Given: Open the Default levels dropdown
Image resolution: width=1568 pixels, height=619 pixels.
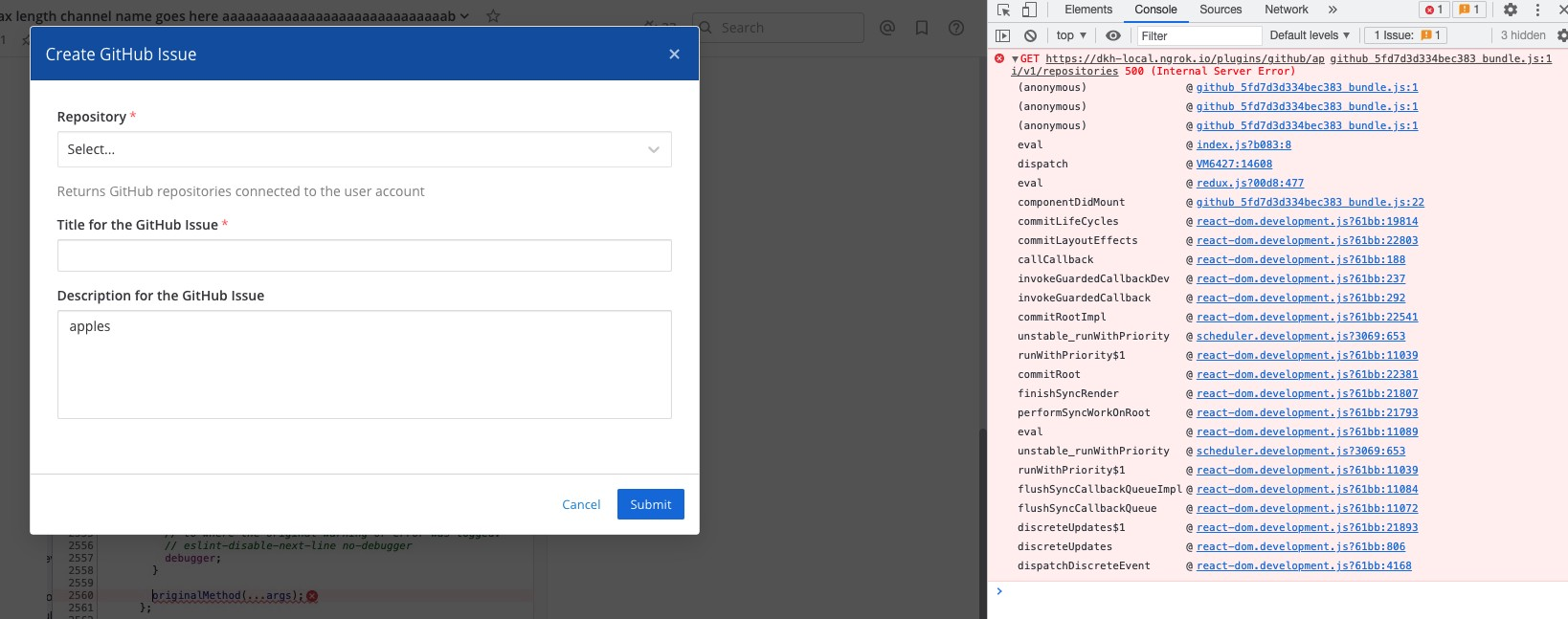Looking at the screenshot, I should (x=1310, y=35).
